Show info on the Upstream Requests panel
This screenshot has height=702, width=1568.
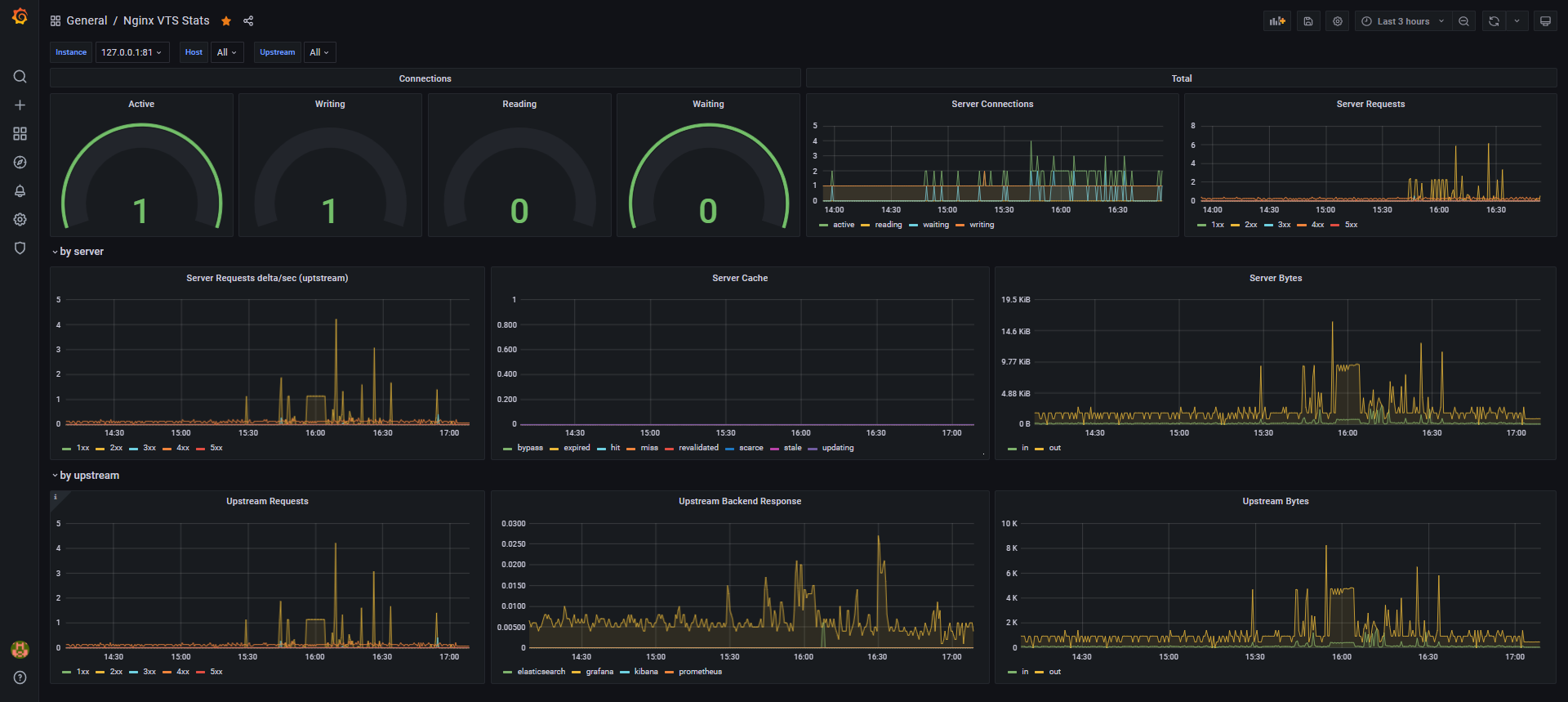pos(56,497)
